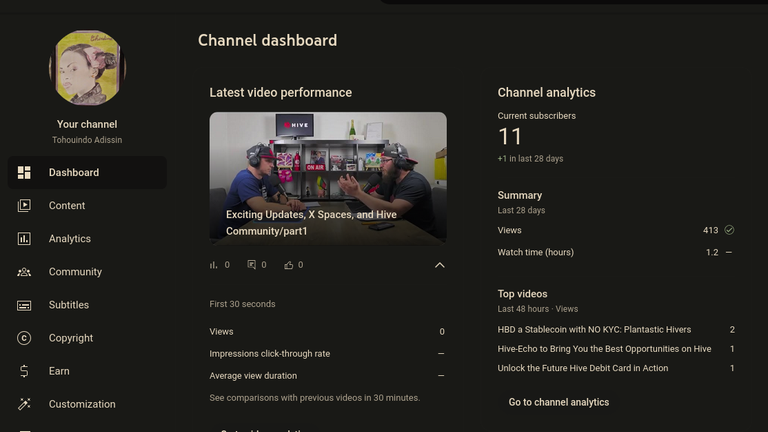Click the Tohouindo Adissin channel name
768x432 pixels.
pyautogui.click(x=87, y=140)
